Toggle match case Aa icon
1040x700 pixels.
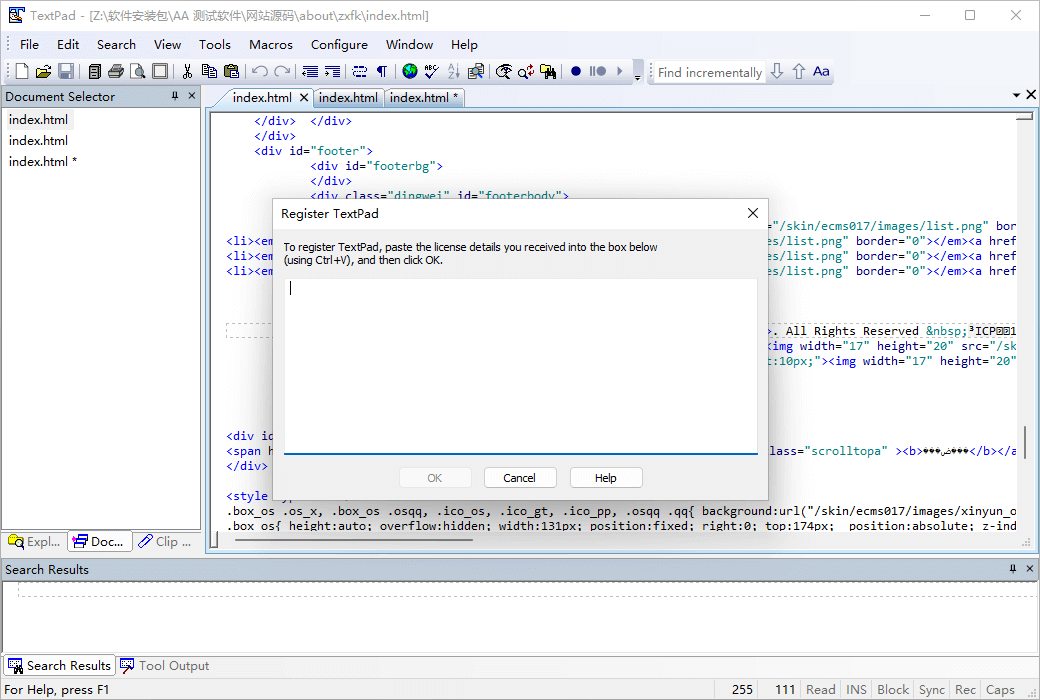pyautogui.click(x=821, y=71)
